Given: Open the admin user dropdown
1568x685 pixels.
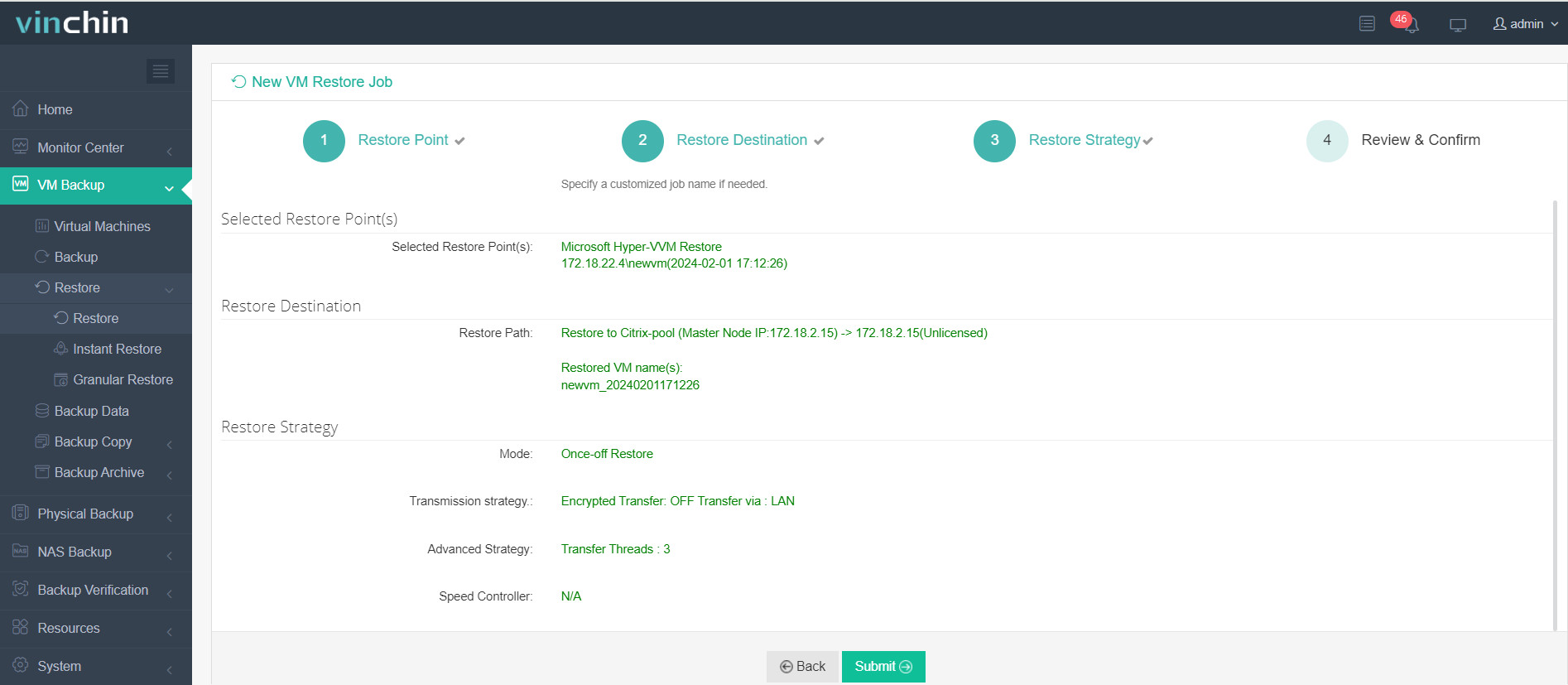Looking at the screenshot, I should [x=1525, y=24].
